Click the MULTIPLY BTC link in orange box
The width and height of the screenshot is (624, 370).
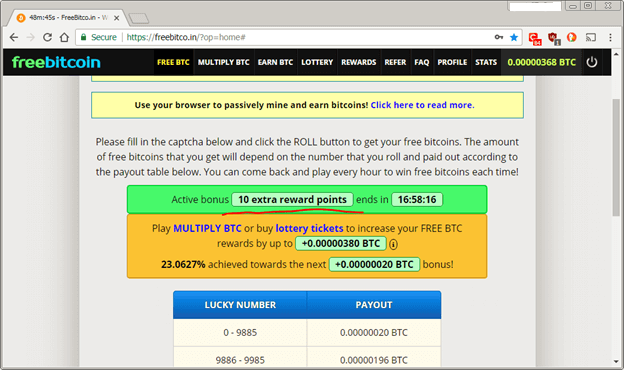[207, 228]
